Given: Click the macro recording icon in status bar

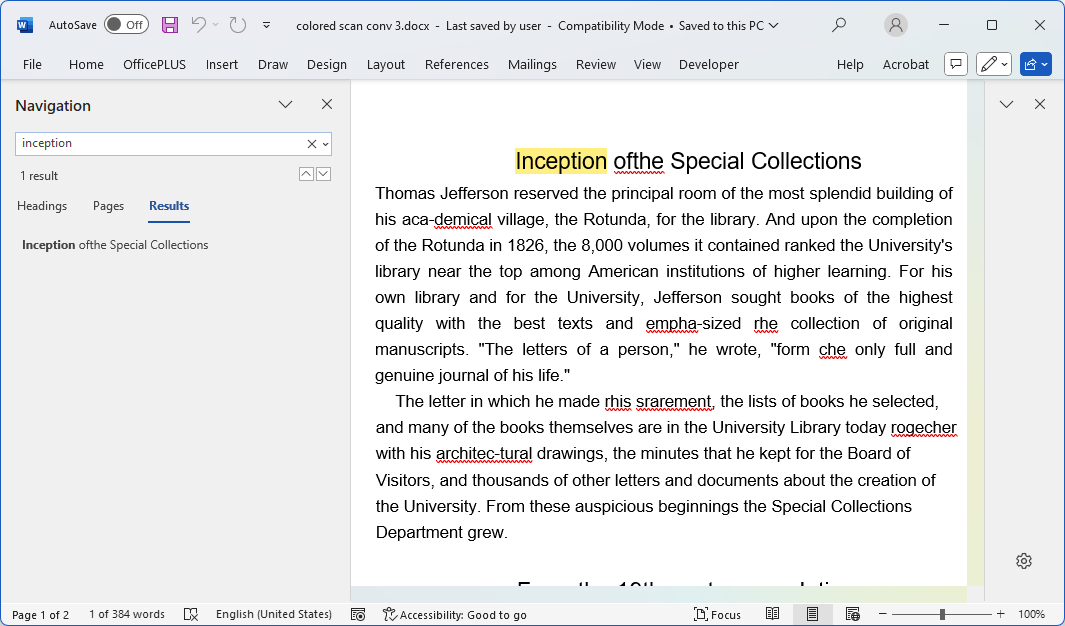Looking at the screenshot, I should pyautogui.click(x=358, y=614).
